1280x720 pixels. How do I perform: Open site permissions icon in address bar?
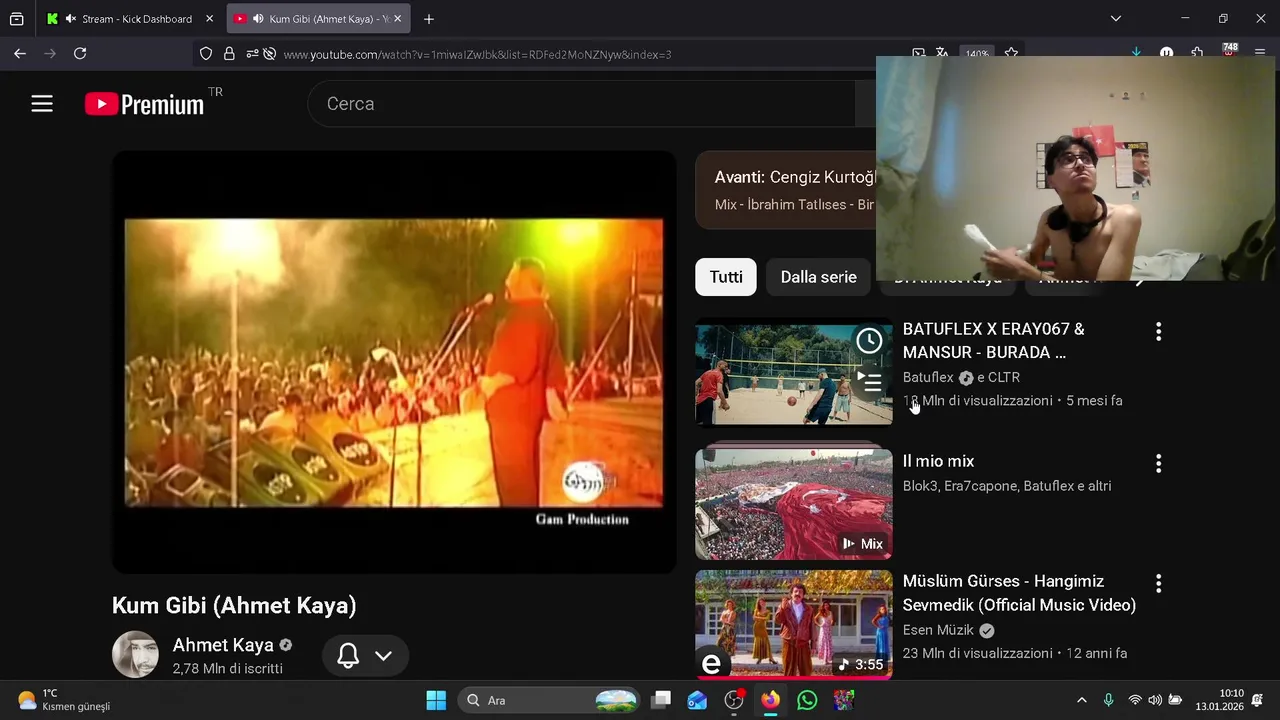[x=252, y=54]
